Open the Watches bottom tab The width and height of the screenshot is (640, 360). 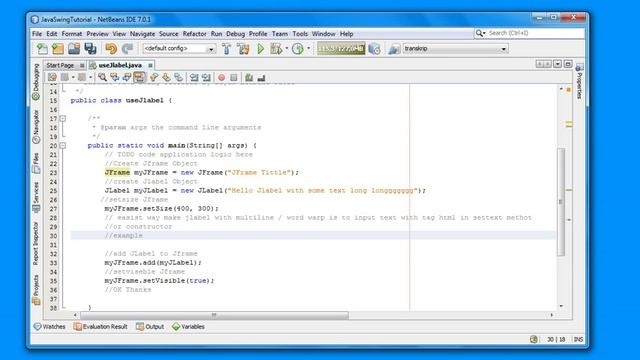(50, 327)
